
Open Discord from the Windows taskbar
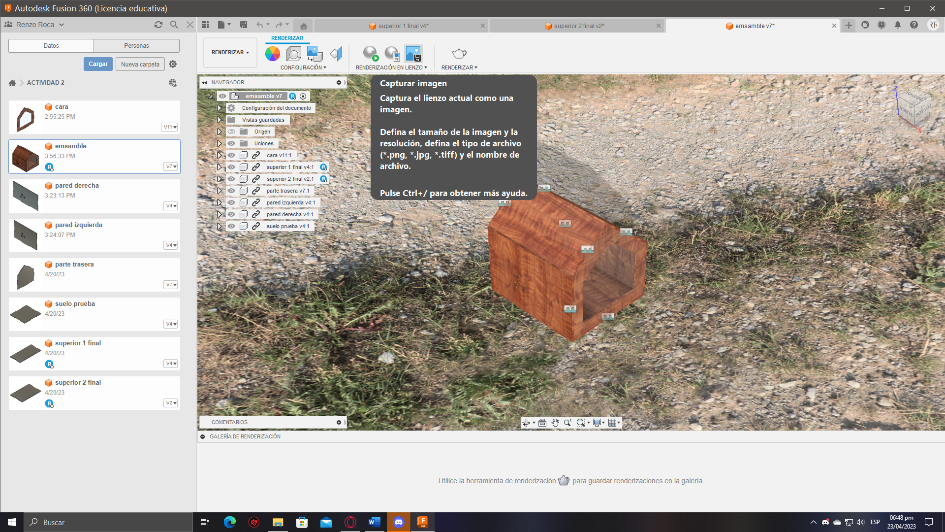[398, 522]
